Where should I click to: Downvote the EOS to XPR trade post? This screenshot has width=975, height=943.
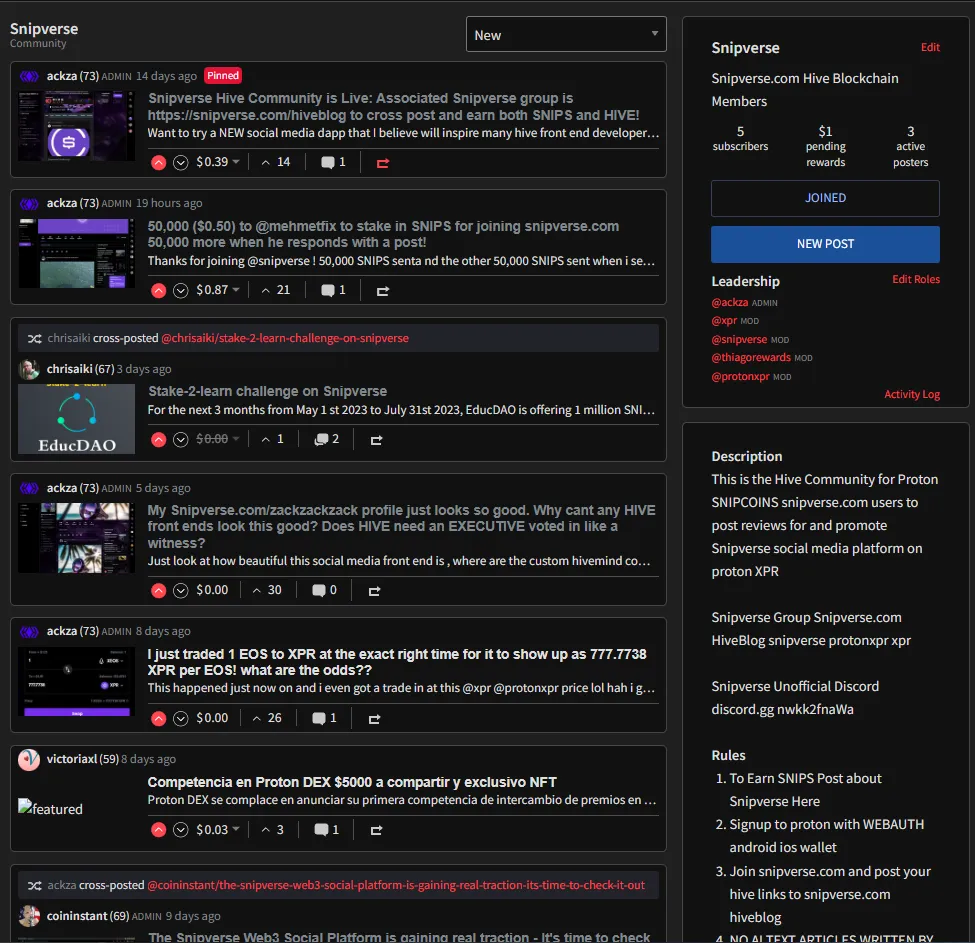pos(180,719)
